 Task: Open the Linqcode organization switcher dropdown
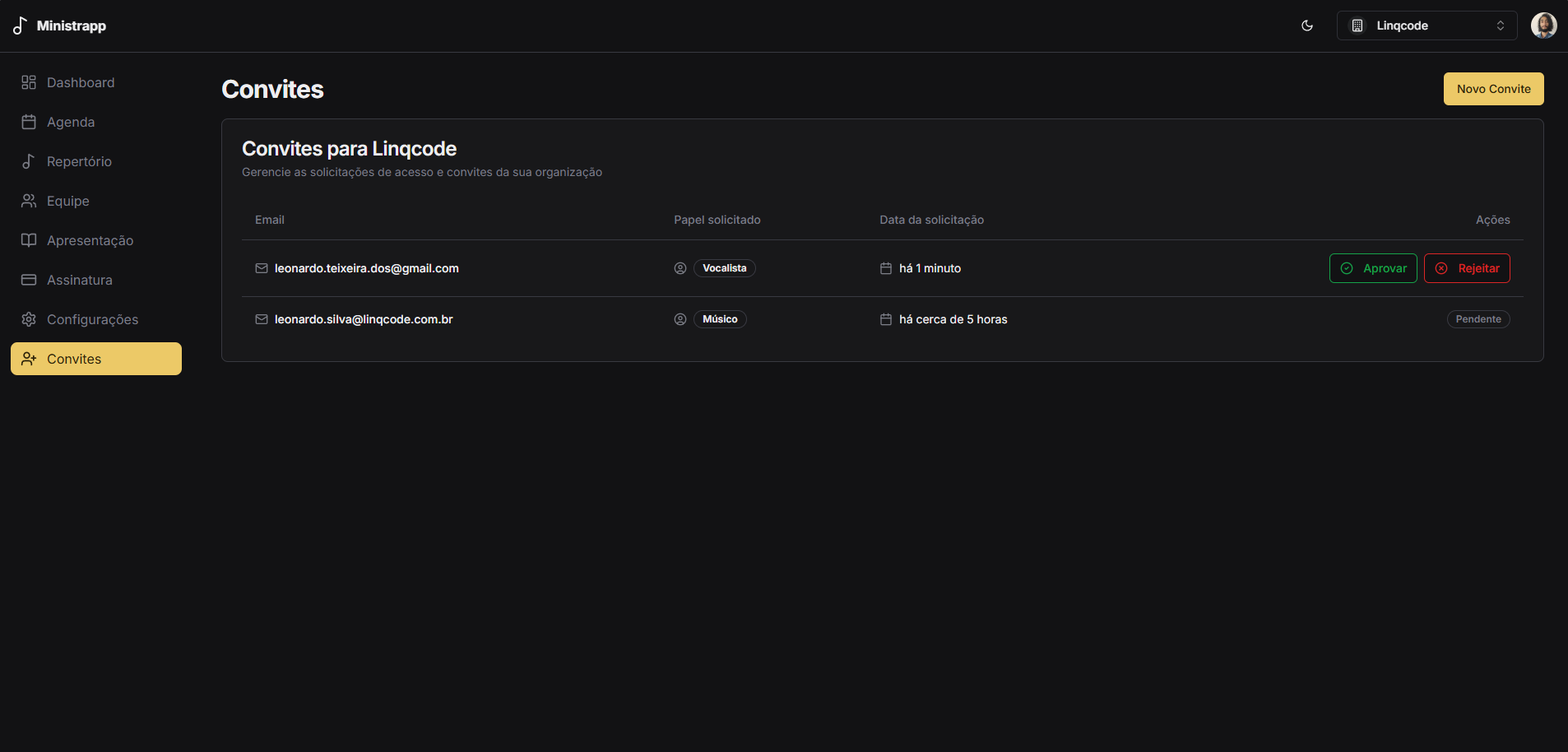[1427, 26]
